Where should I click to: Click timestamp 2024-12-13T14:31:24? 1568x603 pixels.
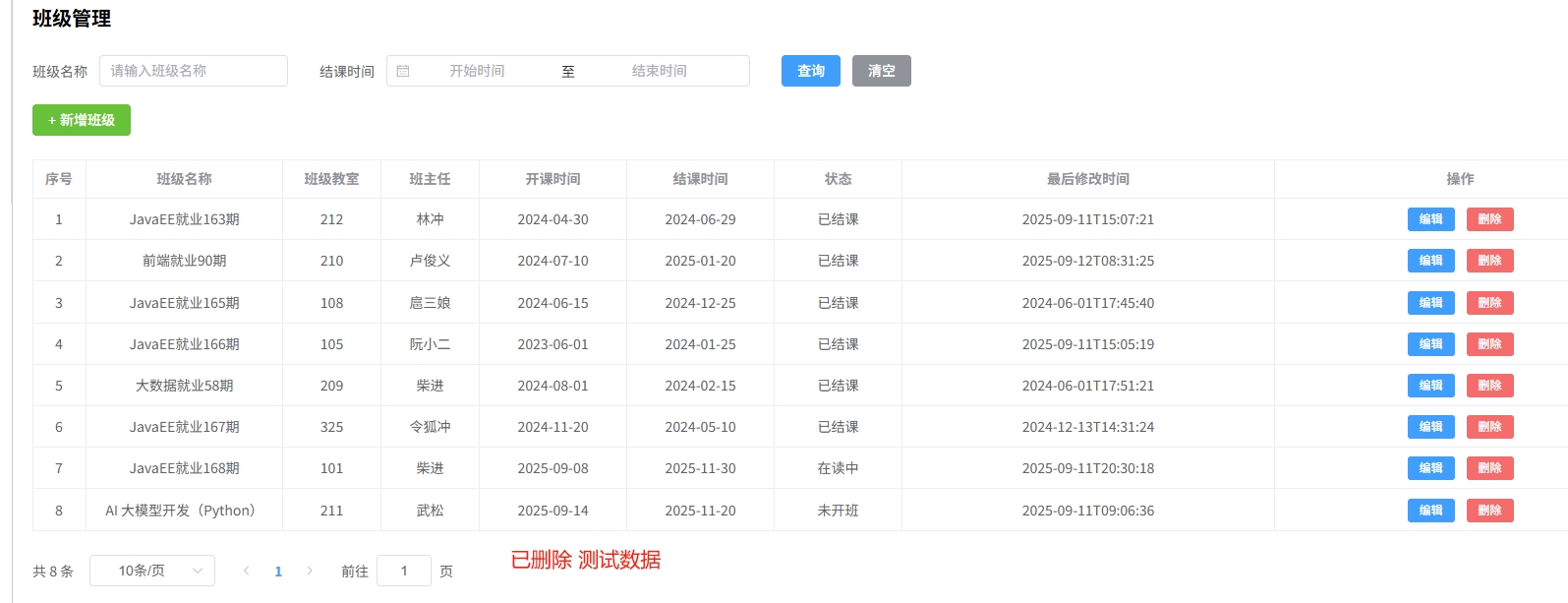(x=1088, y=427)
